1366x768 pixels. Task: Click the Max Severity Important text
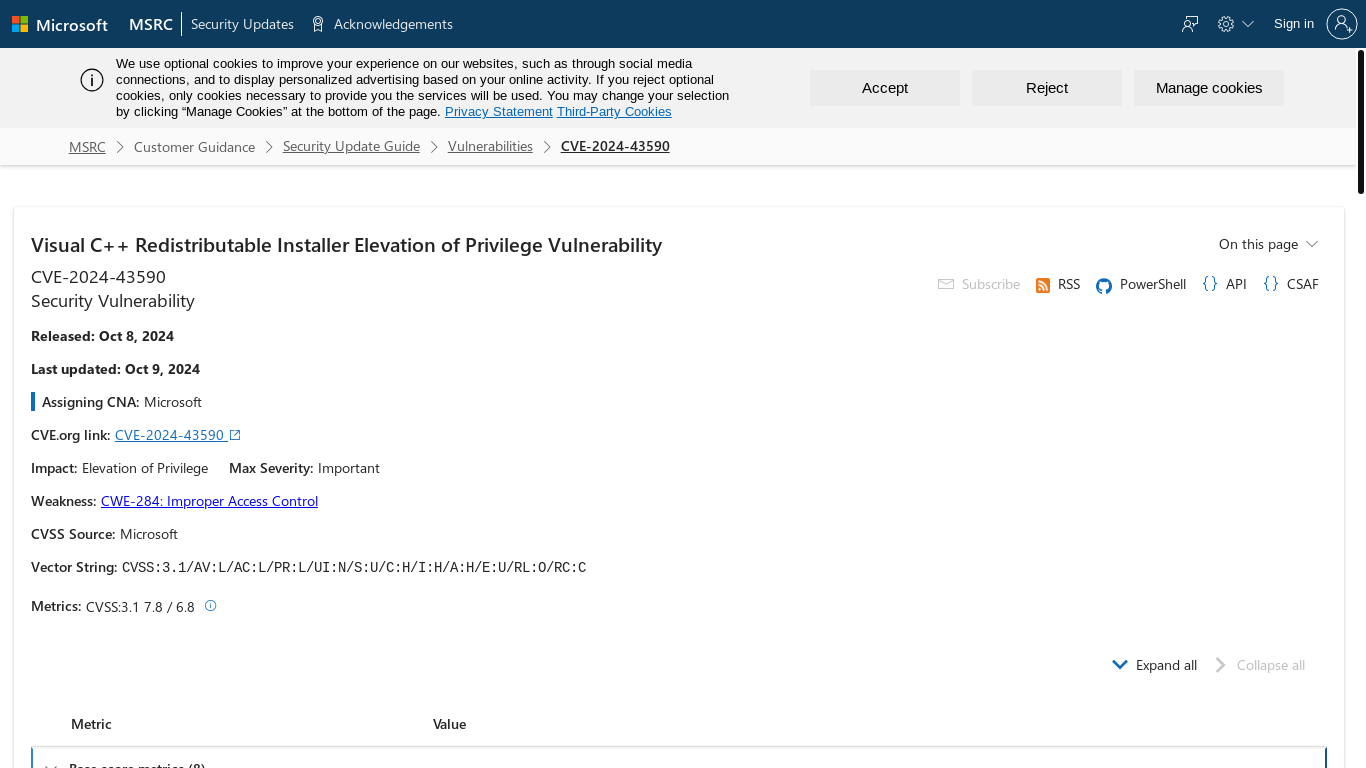point(304,468)
